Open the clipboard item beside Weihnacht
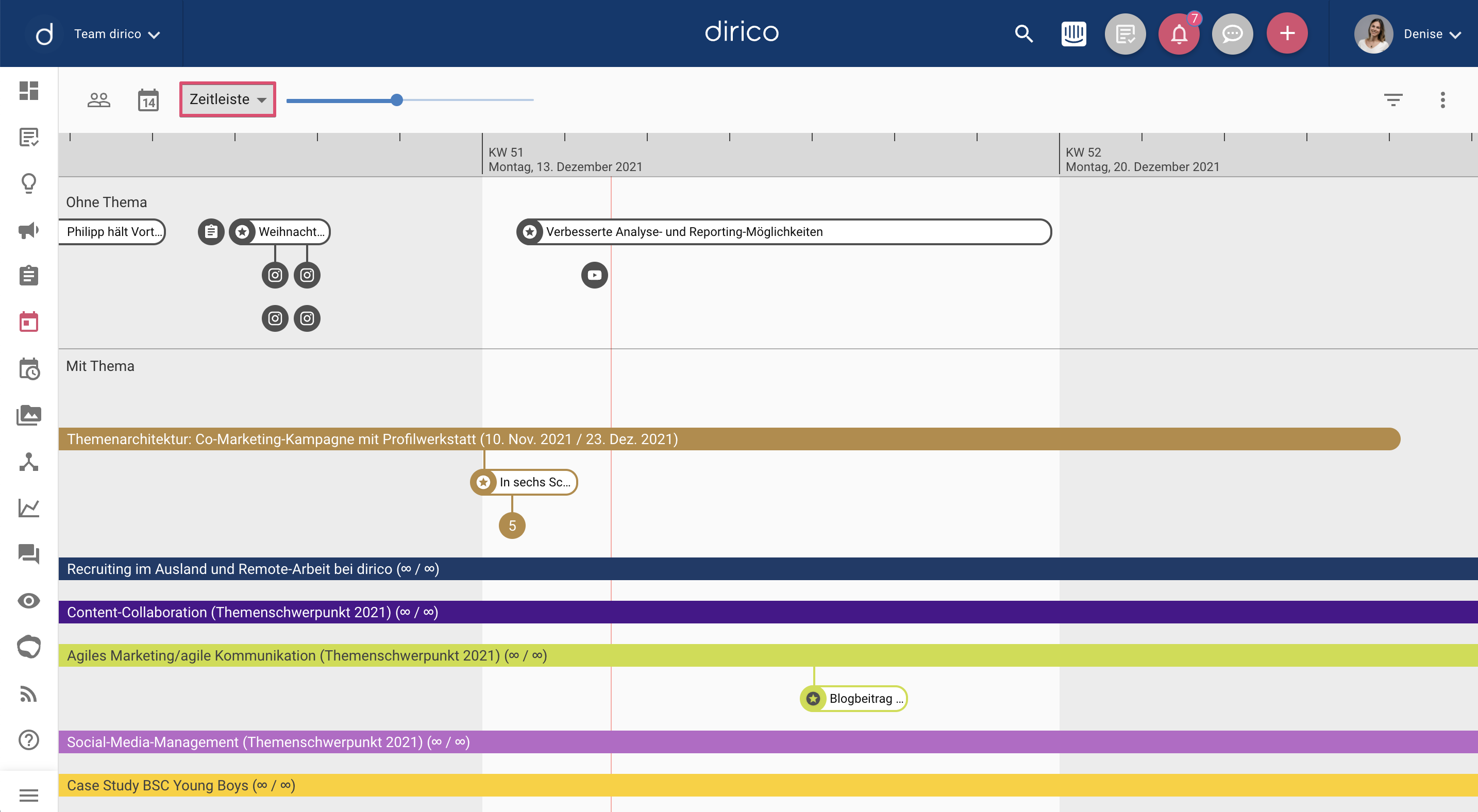Viewport: 1478px width, 812px height. [x=211, y=232]
